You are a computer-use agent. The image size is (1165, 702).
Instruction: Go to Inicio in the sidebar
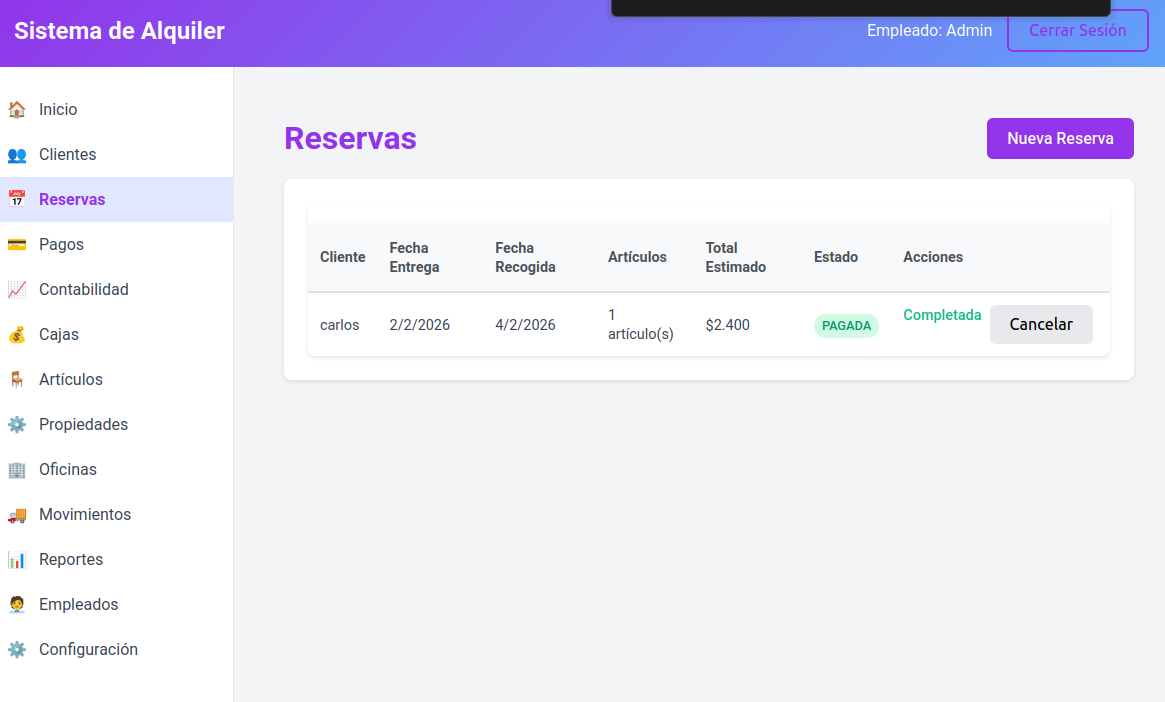pos(117,109)
